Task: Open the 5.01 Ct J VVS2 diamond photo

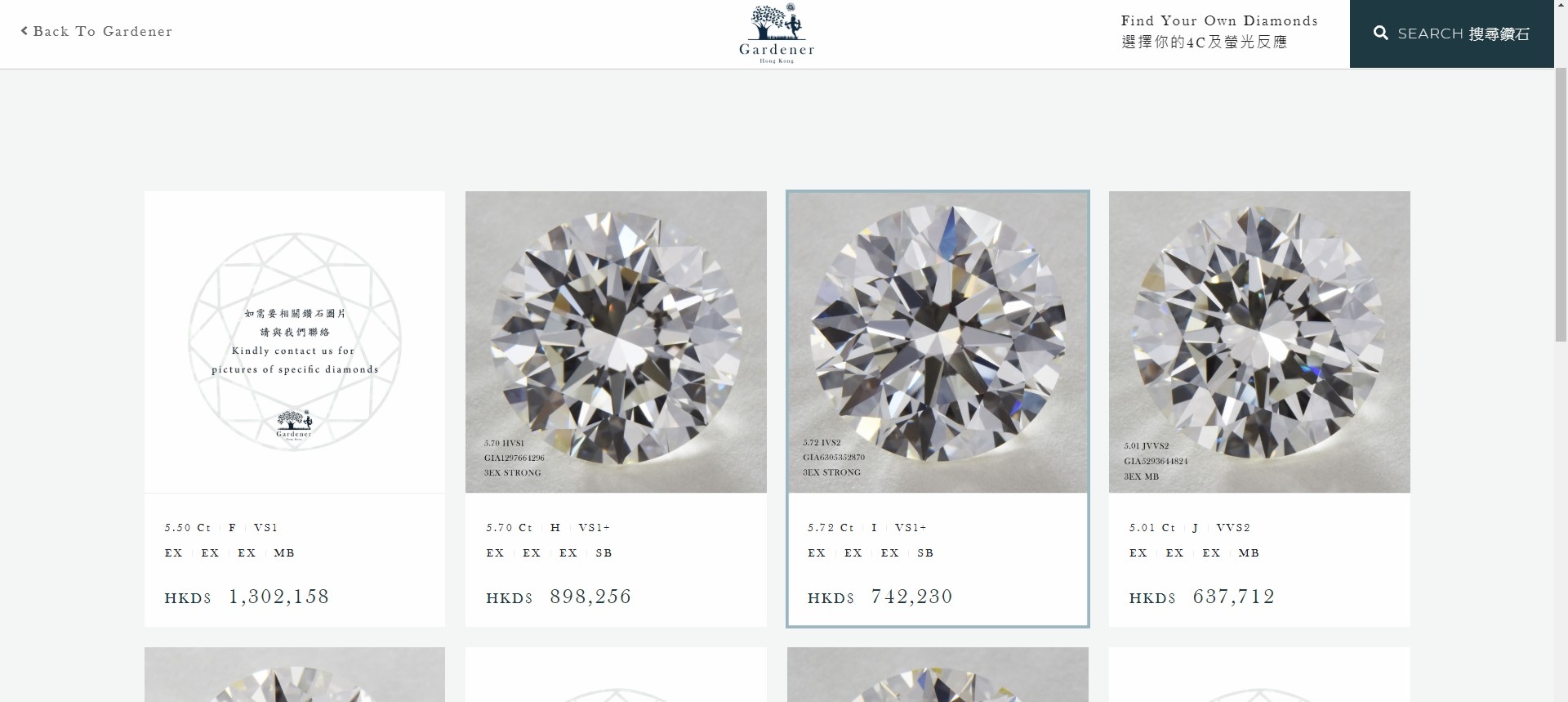Action: tap(1259, 342)
